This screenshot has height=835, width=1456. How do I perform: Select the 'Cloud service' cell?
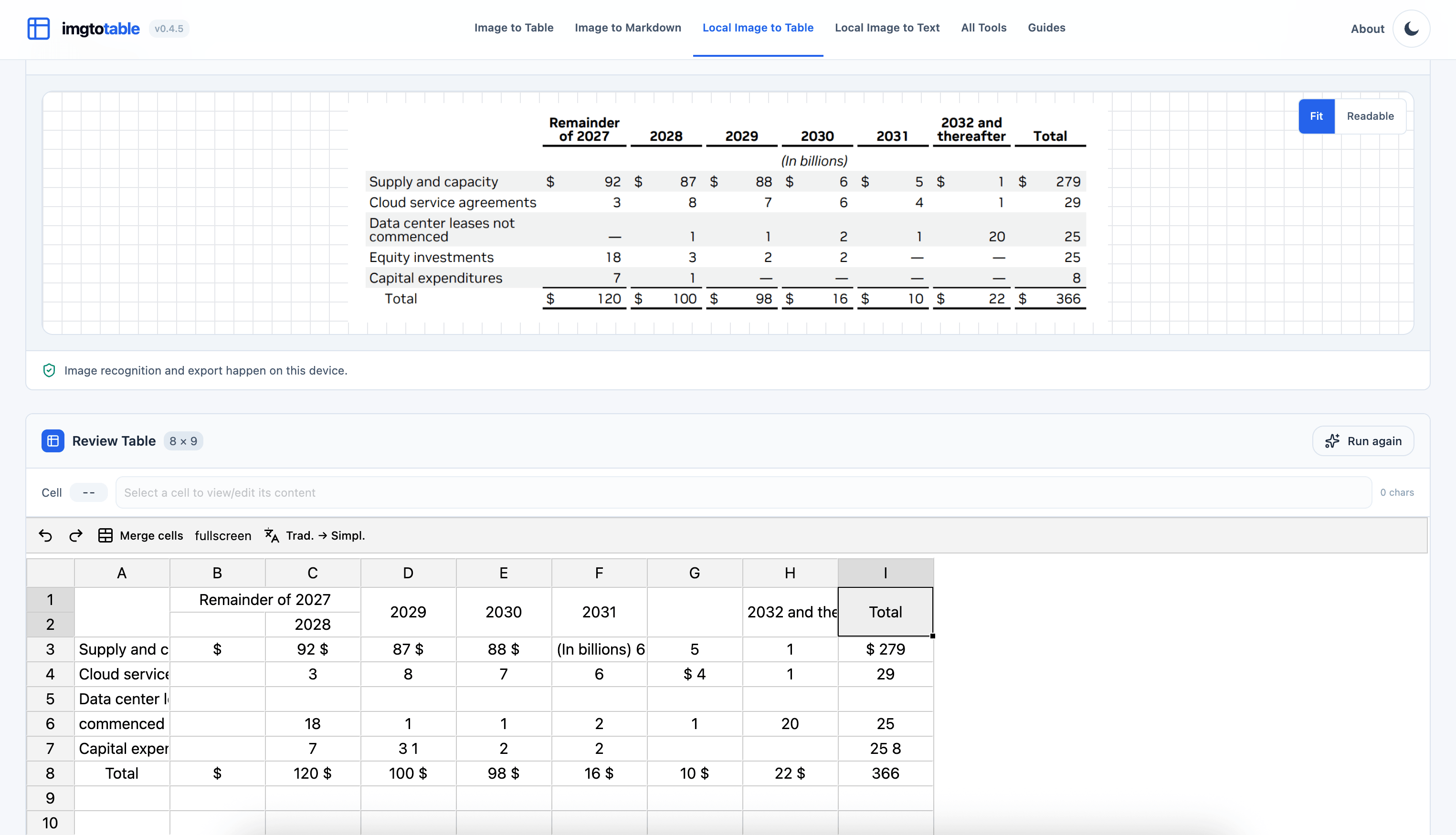click(x=122, y=673)
